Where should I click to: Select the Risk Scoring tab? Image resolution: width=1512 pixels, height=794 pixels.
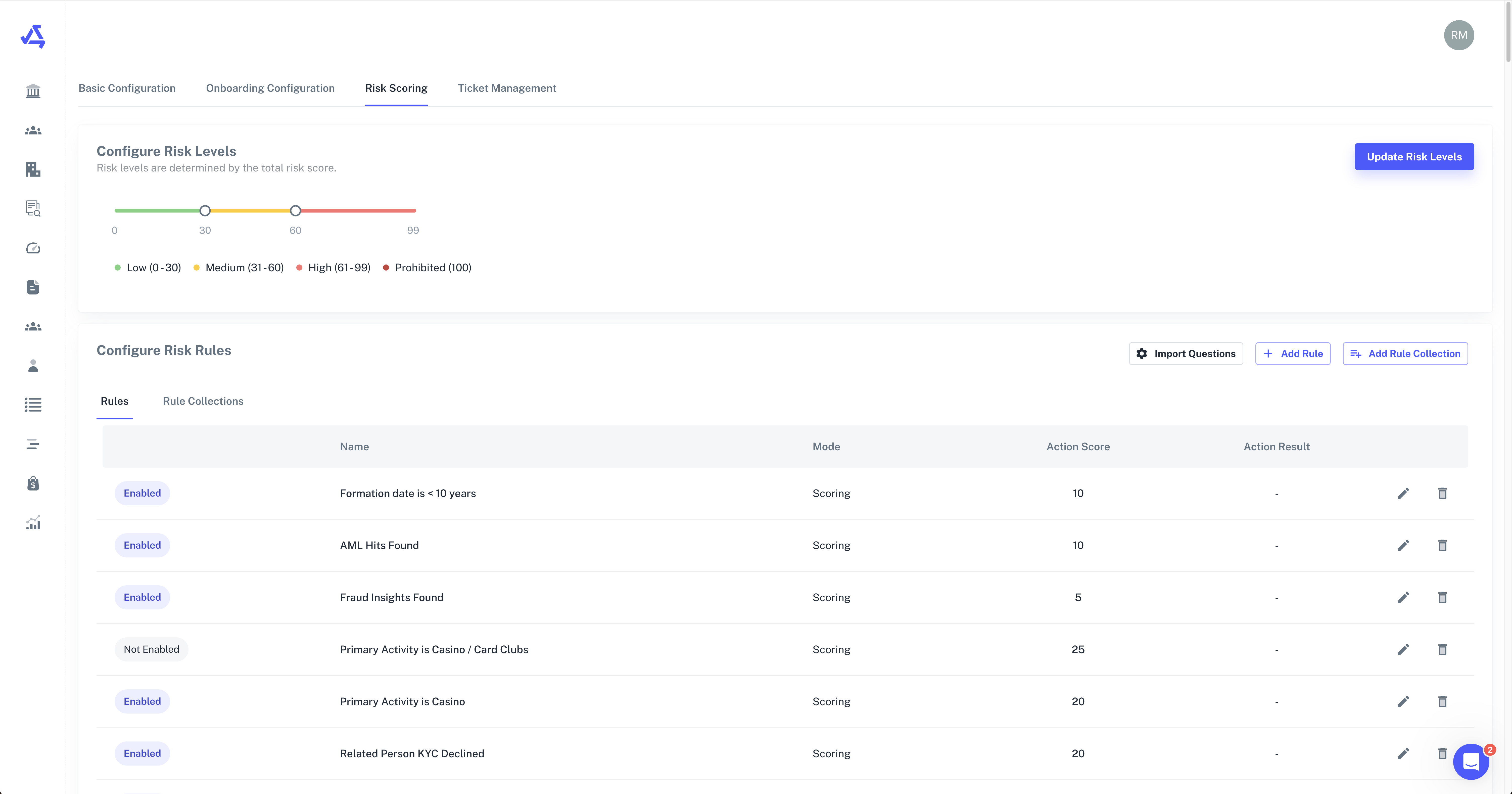[396, 88]
